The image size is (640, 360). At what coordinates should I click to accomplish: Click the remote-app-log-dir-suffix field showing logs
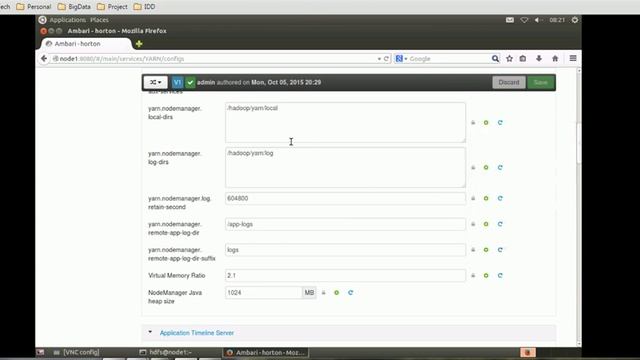(345, 250)
